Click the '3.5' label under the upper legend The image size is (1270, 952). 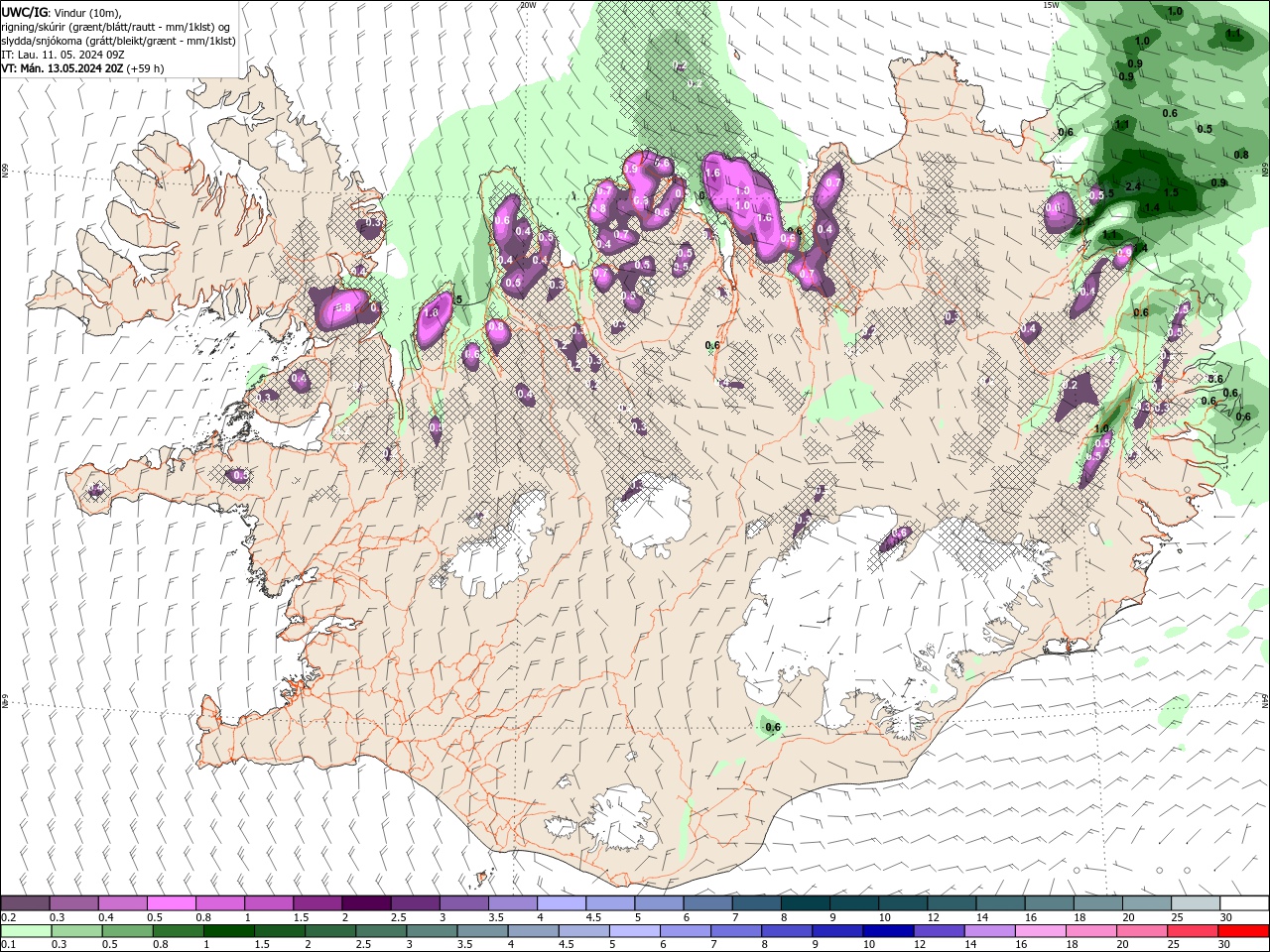click(x=496, y=917)
